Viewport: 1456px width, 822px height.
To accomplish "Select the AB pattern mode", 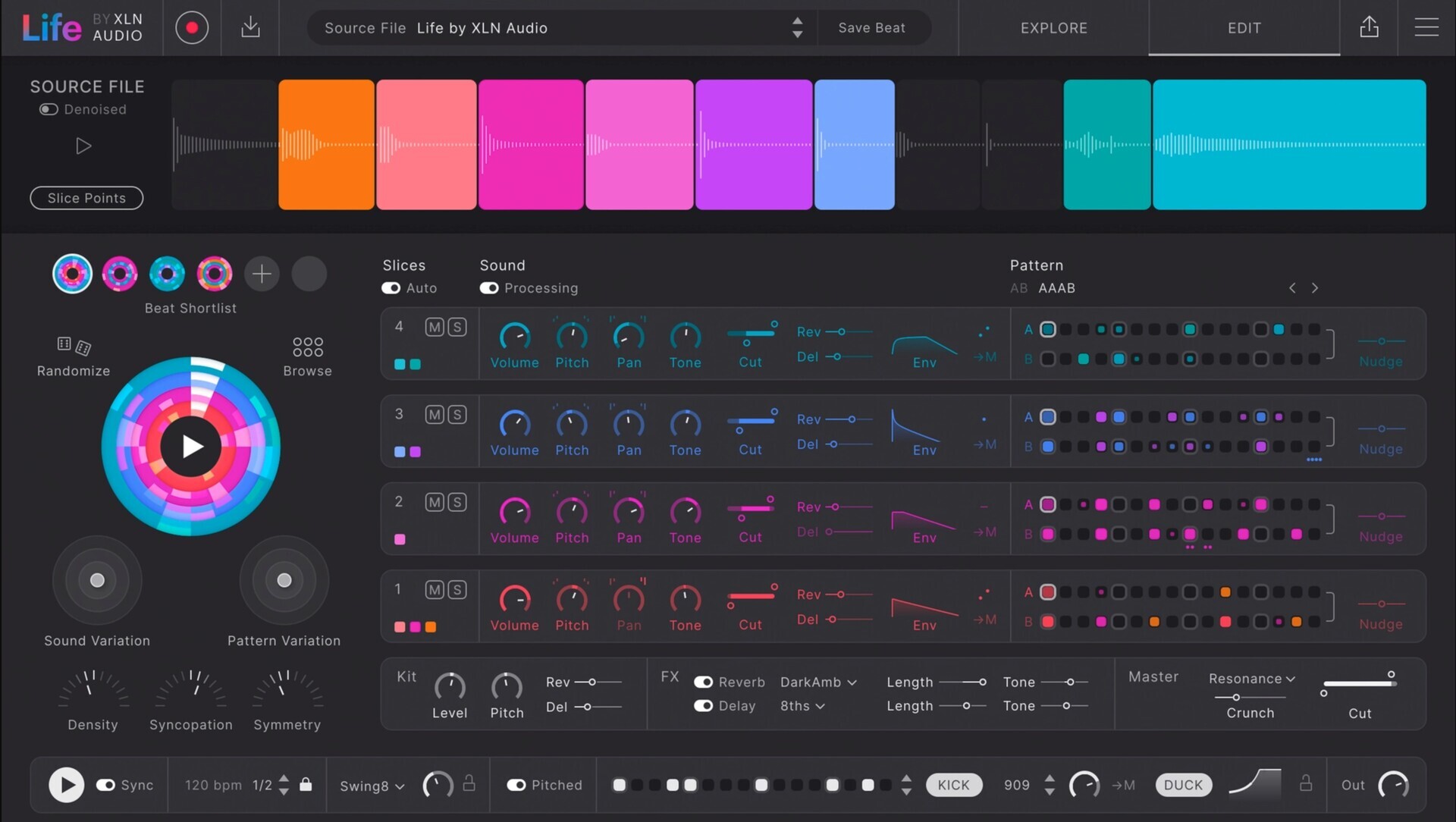I will click(1018, 288).
